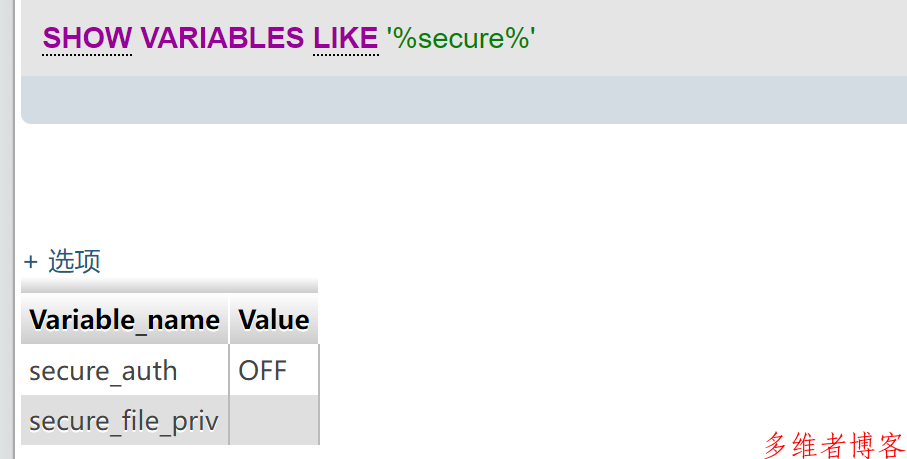Expand the 选项 options section

(74, 261)
